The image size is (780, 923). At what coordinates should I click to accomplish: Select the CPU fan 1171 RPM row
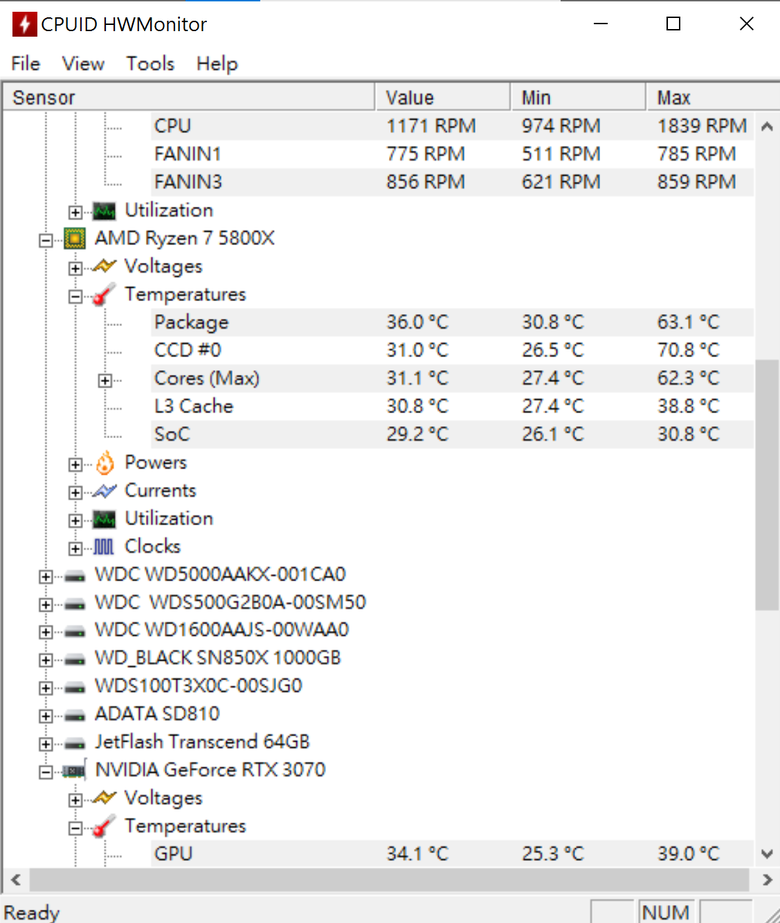point(452,126)
